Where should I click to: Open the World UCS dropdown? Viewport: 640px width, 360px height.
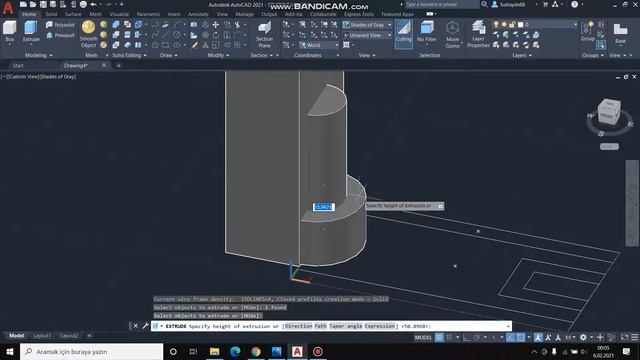pyautogui.click(x=319, y=45)
